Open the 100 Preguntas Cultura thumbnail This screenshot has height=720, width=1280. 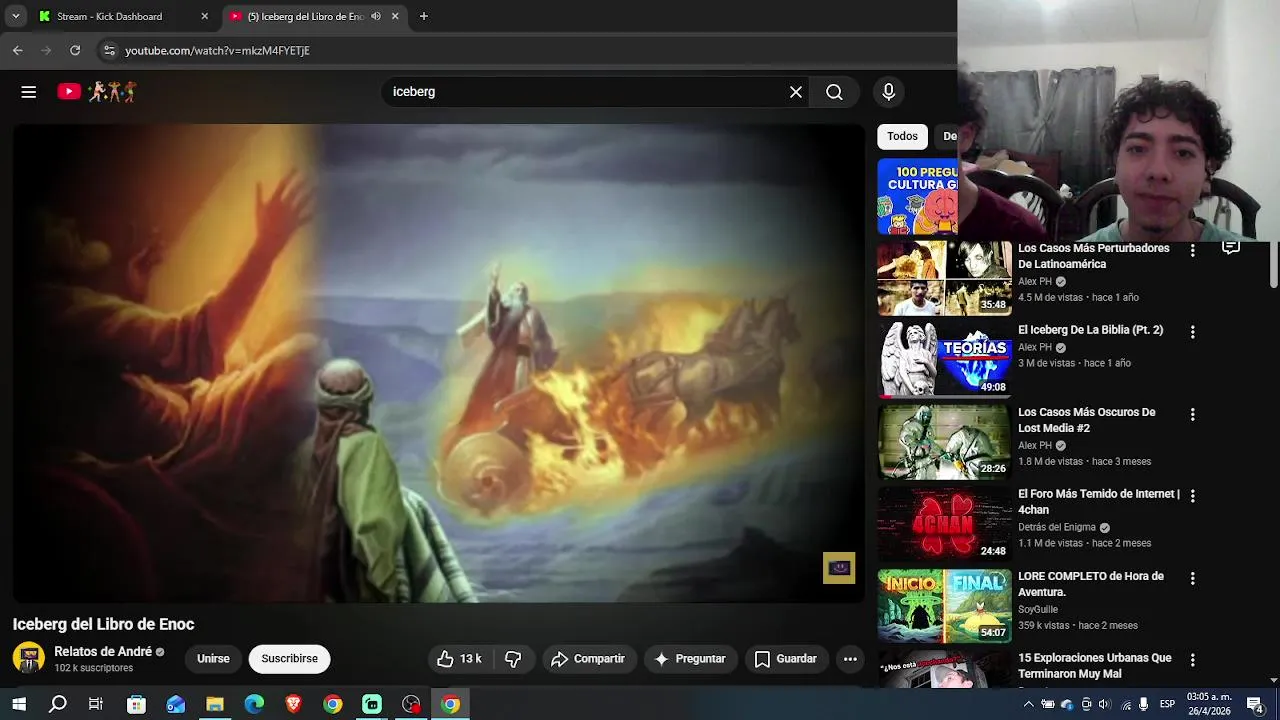pos(917,196)
